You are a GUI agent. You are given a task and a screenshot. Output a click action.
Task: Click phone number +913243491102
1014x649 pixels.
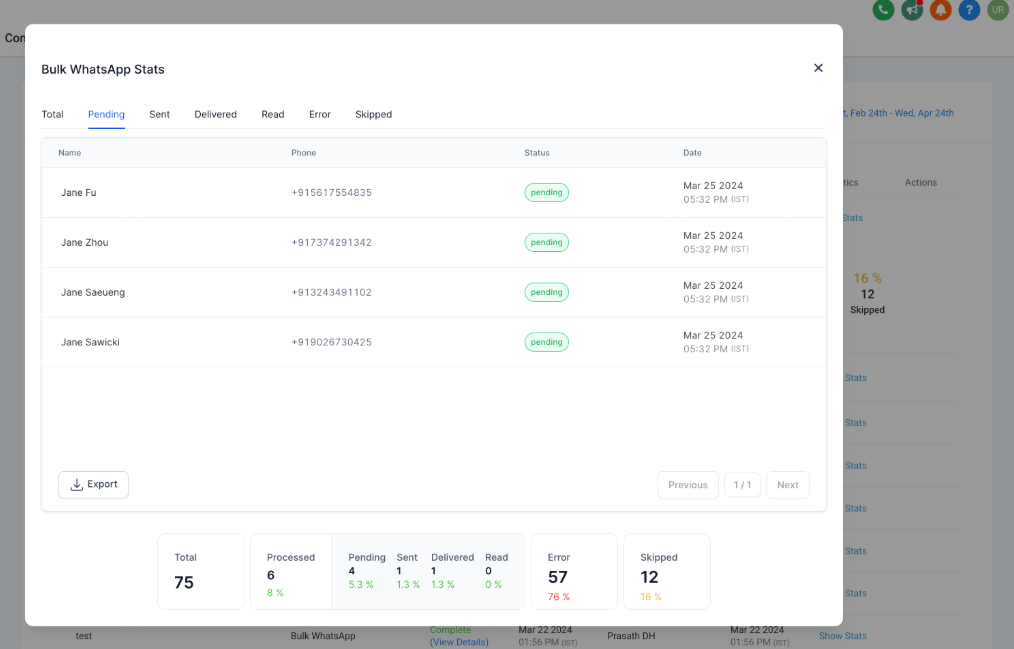(332, 292)
